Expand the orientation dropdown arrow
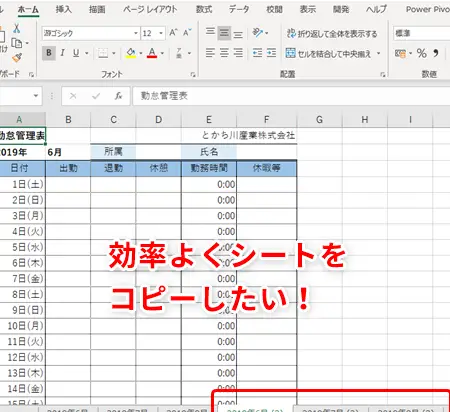 click(x=267, y=33)
